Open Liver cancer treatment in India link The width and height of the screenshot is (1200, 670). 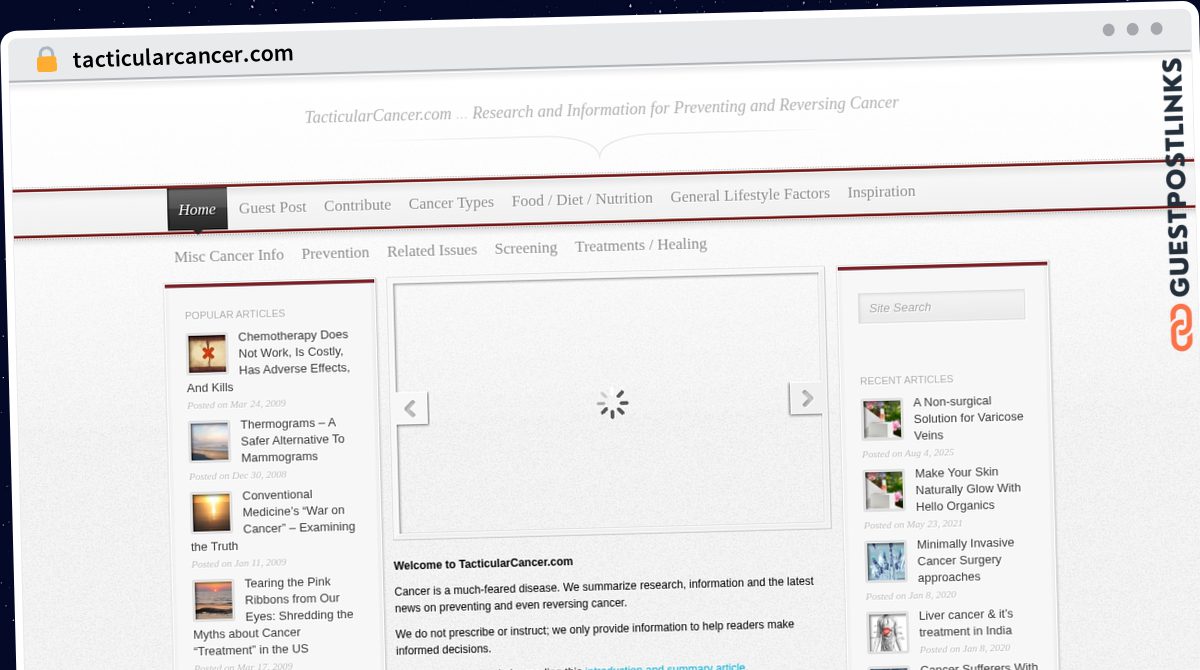click(966, 622)
